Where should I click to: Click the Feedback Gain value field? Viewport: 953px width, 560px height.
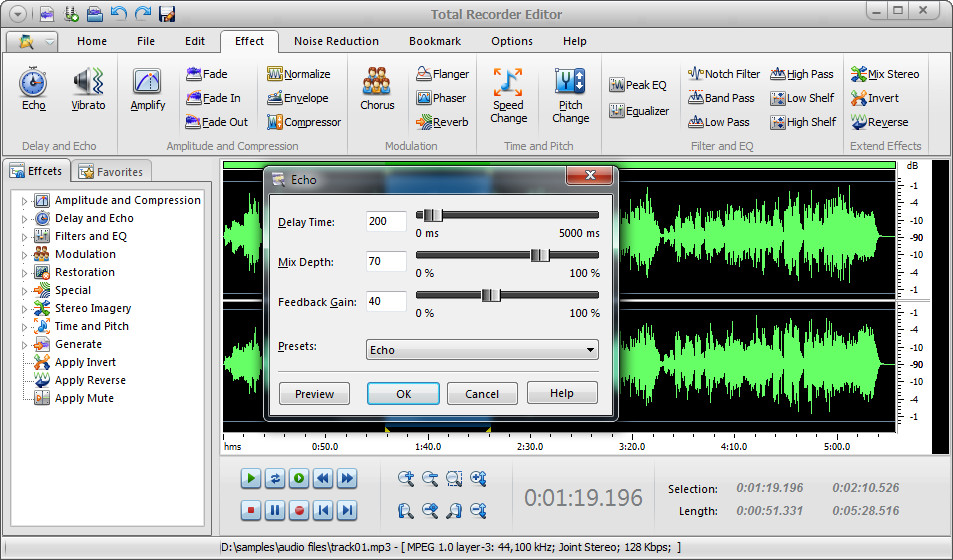pos(386,302)
